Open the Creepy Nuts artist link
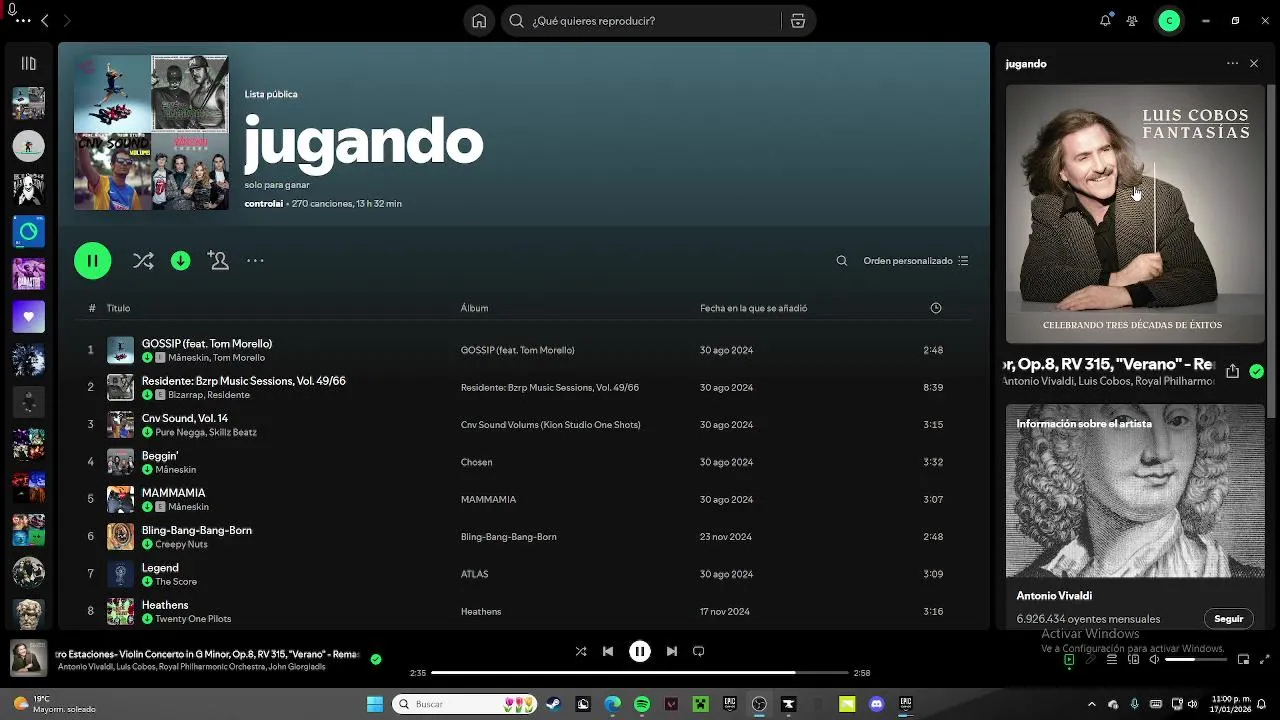Viewport: 1280px width, 720px height. coord(181,545)
